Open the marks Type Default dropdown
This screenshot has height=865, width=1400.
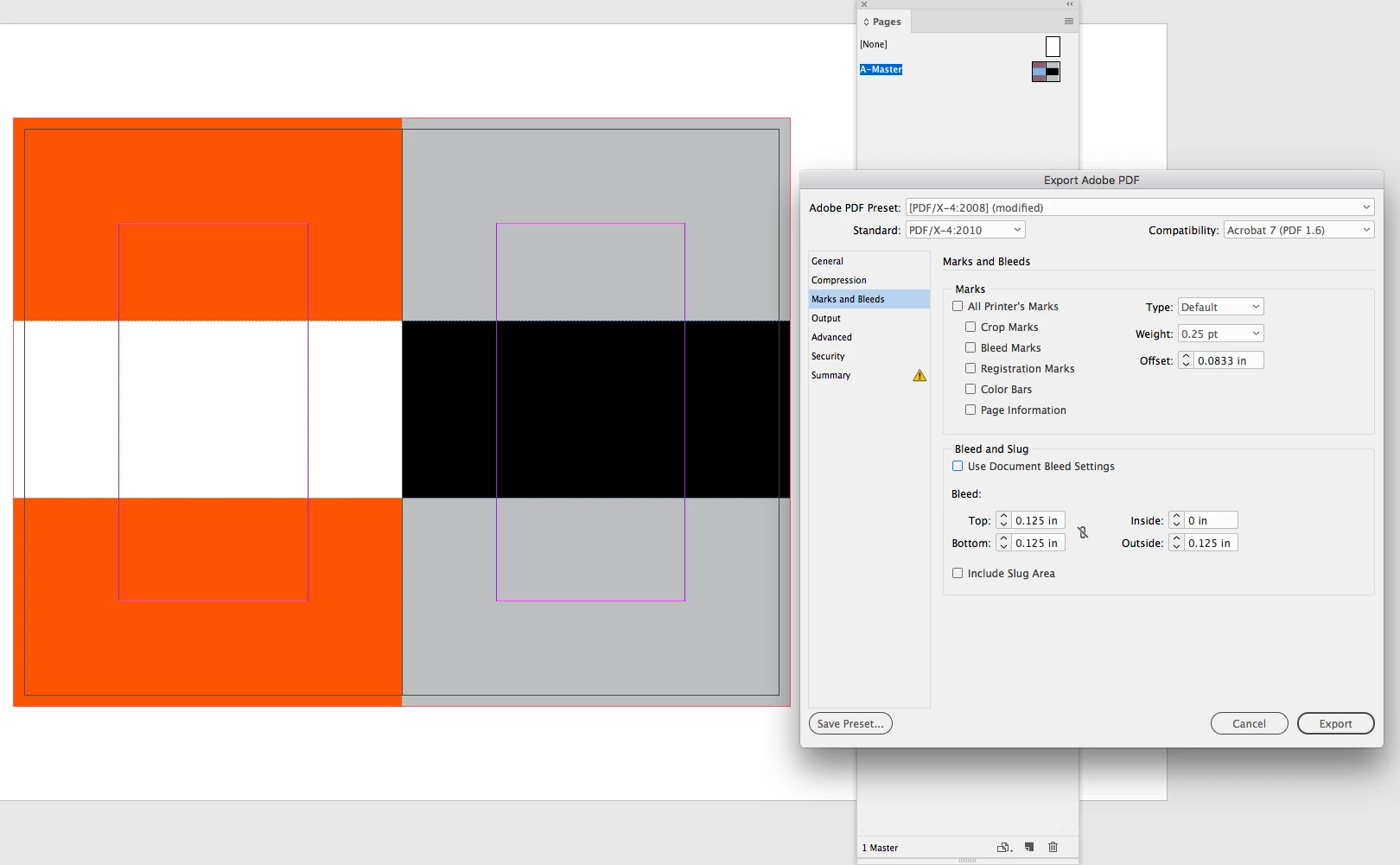(1221, 307)
